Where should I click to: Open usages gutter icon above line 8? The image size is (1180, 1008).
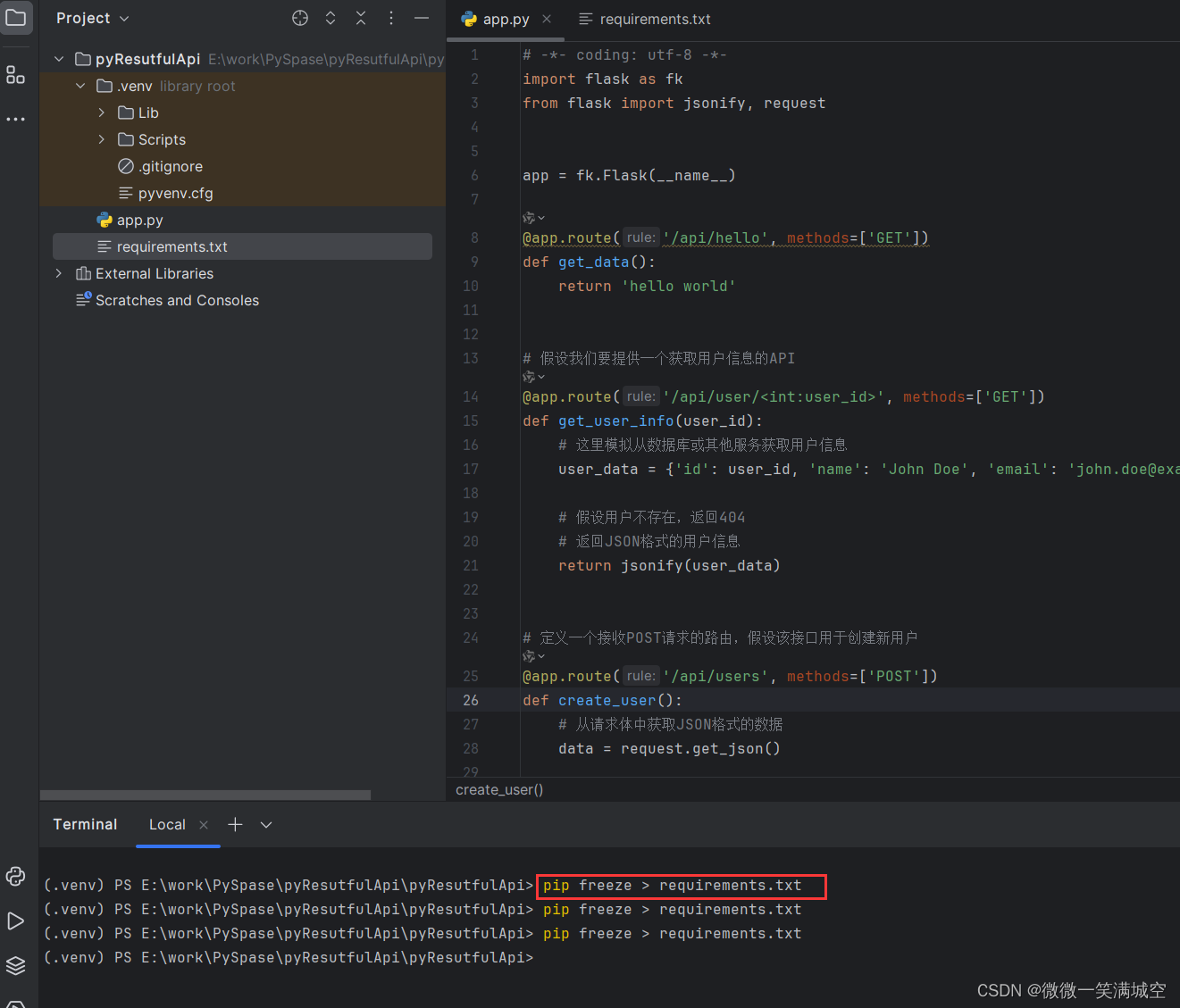point(533,218)
